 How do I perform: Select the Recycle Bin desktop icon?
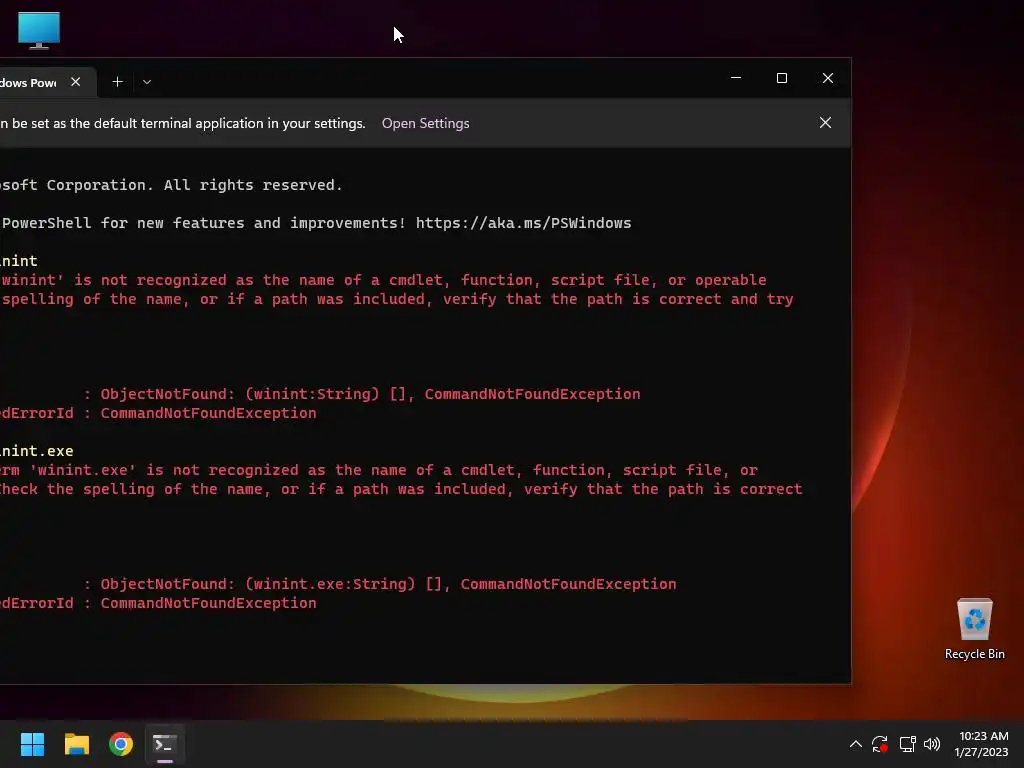point(974,629)
